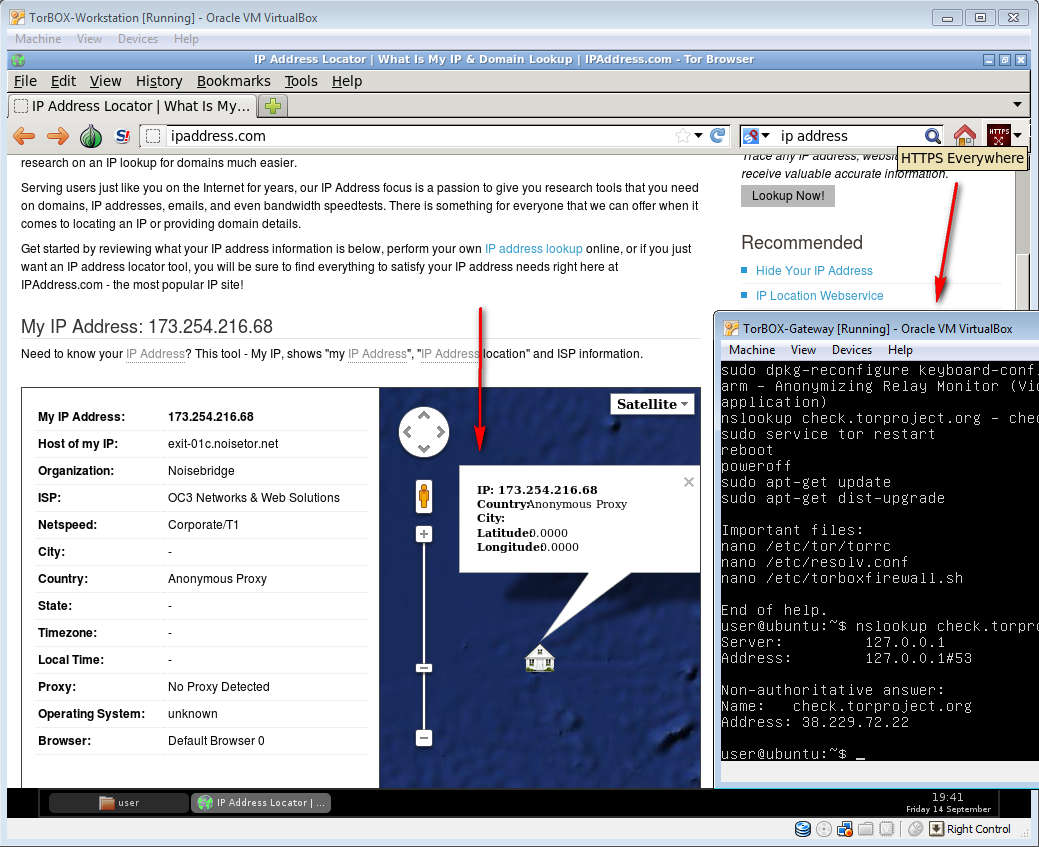Open a new tab with plus icon
Viewport: 1039px width, 847px height.
(272, 106)
